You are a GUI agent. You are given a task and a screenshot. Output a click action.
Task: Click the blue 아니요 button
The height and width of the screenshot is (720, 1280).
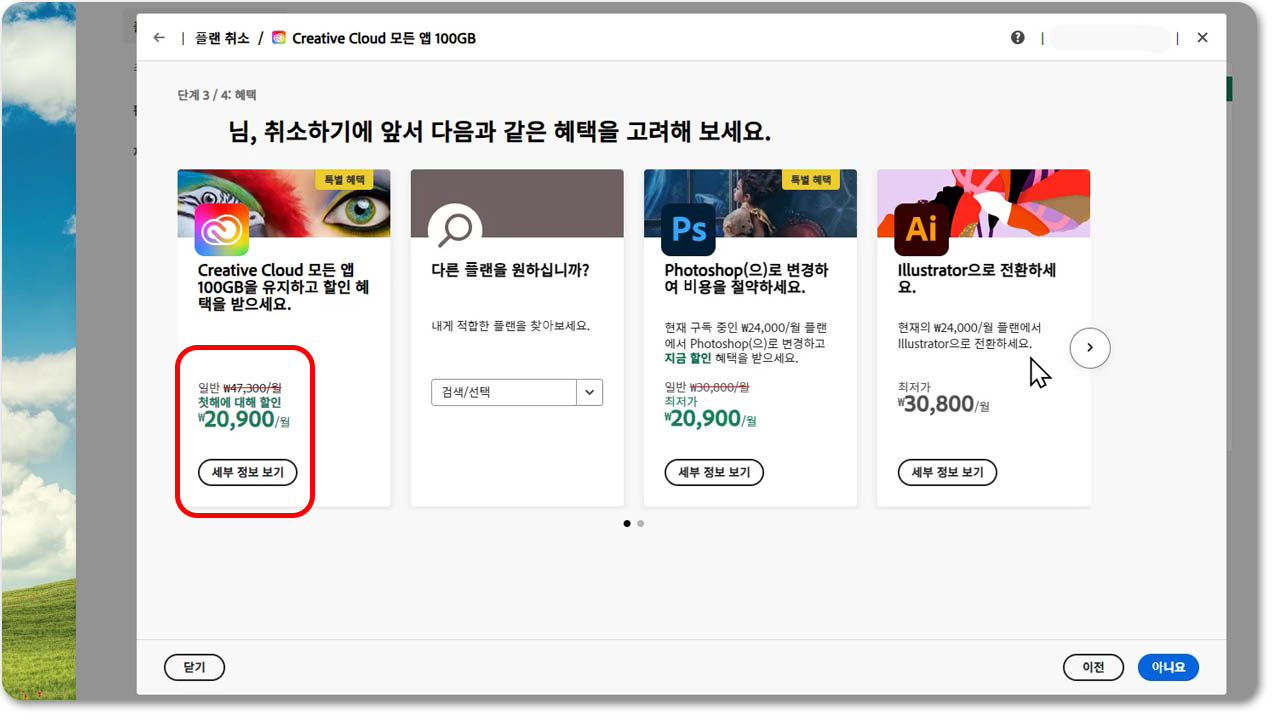(1168, 667)
